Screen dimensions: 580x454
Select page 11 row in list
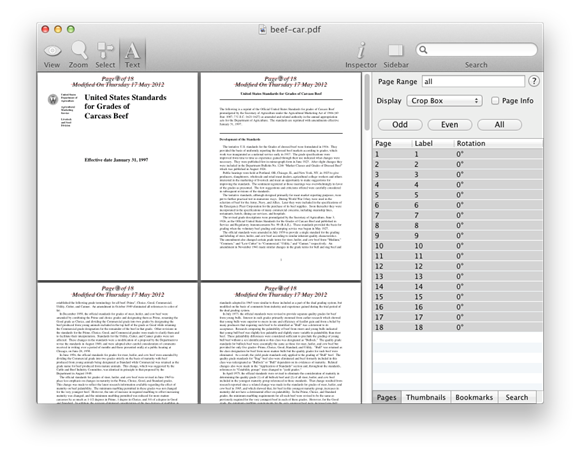pyautogui.click(x=458, y=256)
